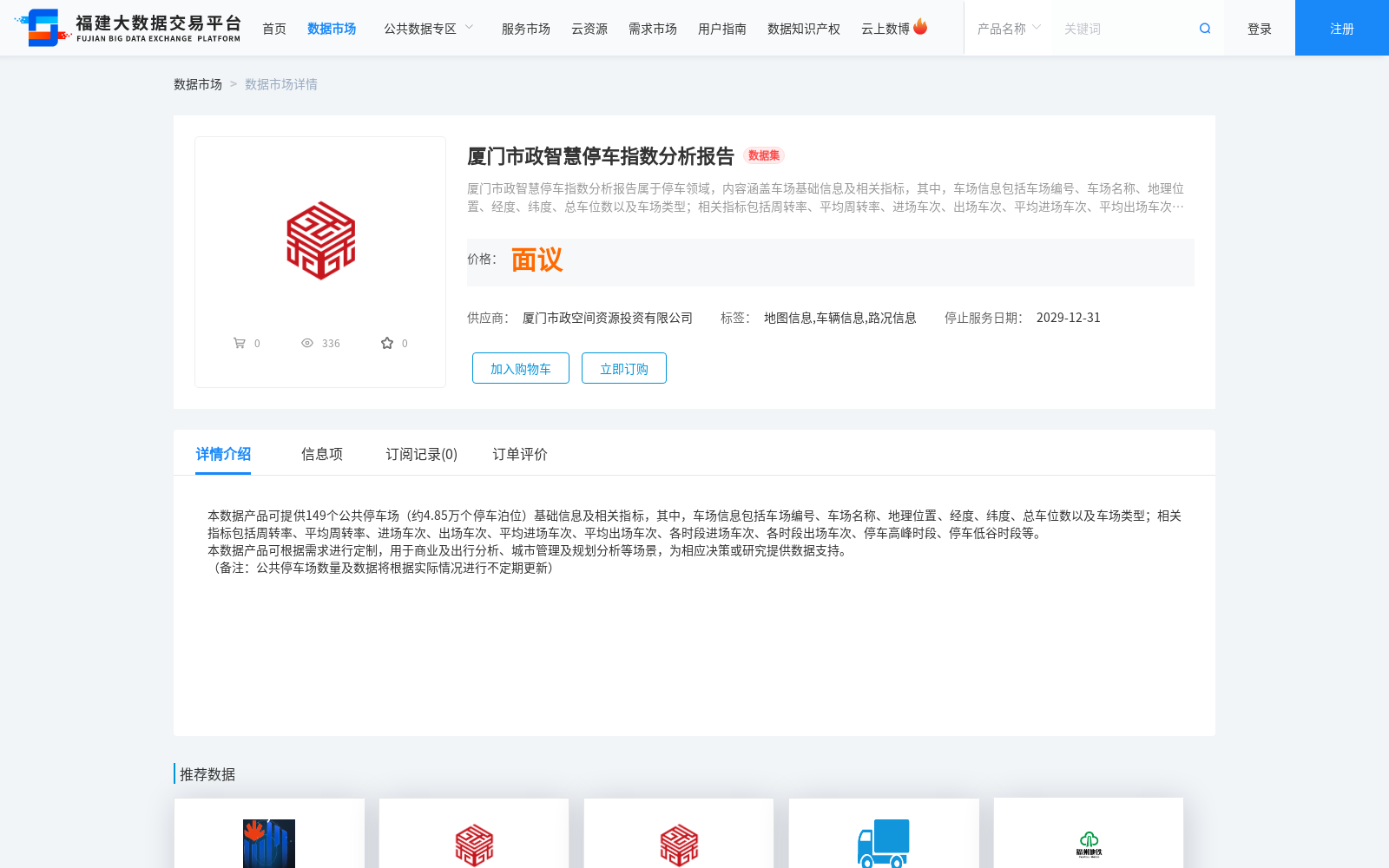Click the search magnifier icon
The width and height of the screenshot is (1389, 868).
[x=1205, y=29]
